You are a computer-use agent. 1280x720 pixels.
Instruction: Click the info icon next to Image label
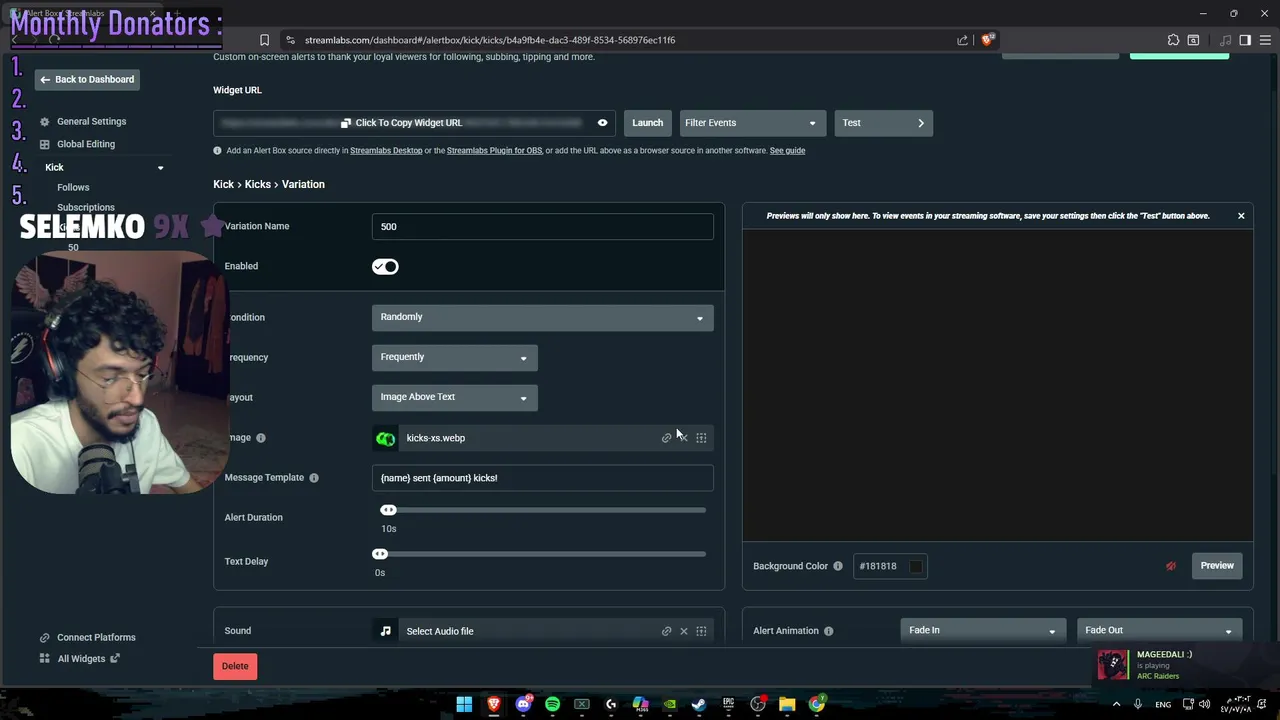point(261,438)
